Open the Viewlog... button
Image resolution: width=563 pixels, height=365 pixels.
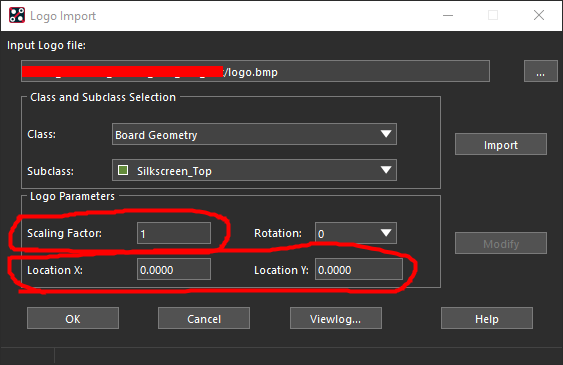pos(336,318)
